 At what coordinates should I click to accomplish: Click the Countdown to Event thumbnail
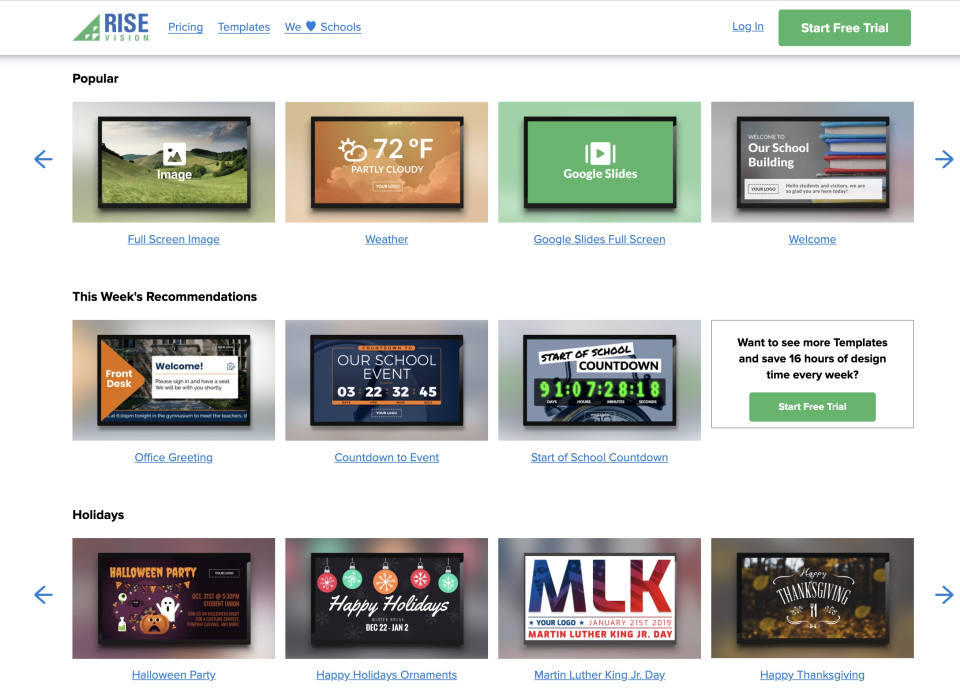coord(386,380)
